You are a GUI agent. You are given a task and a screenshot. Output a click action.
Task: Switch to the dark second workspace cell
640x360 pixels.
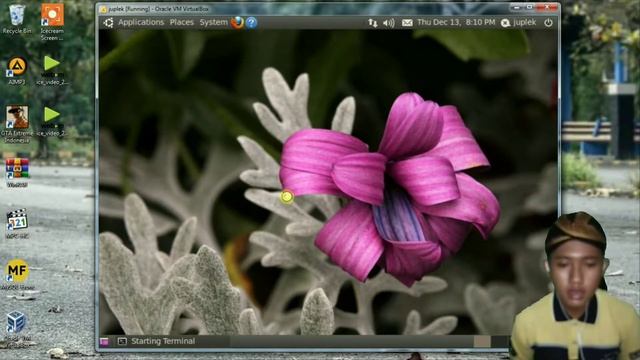tap(500, 342)
